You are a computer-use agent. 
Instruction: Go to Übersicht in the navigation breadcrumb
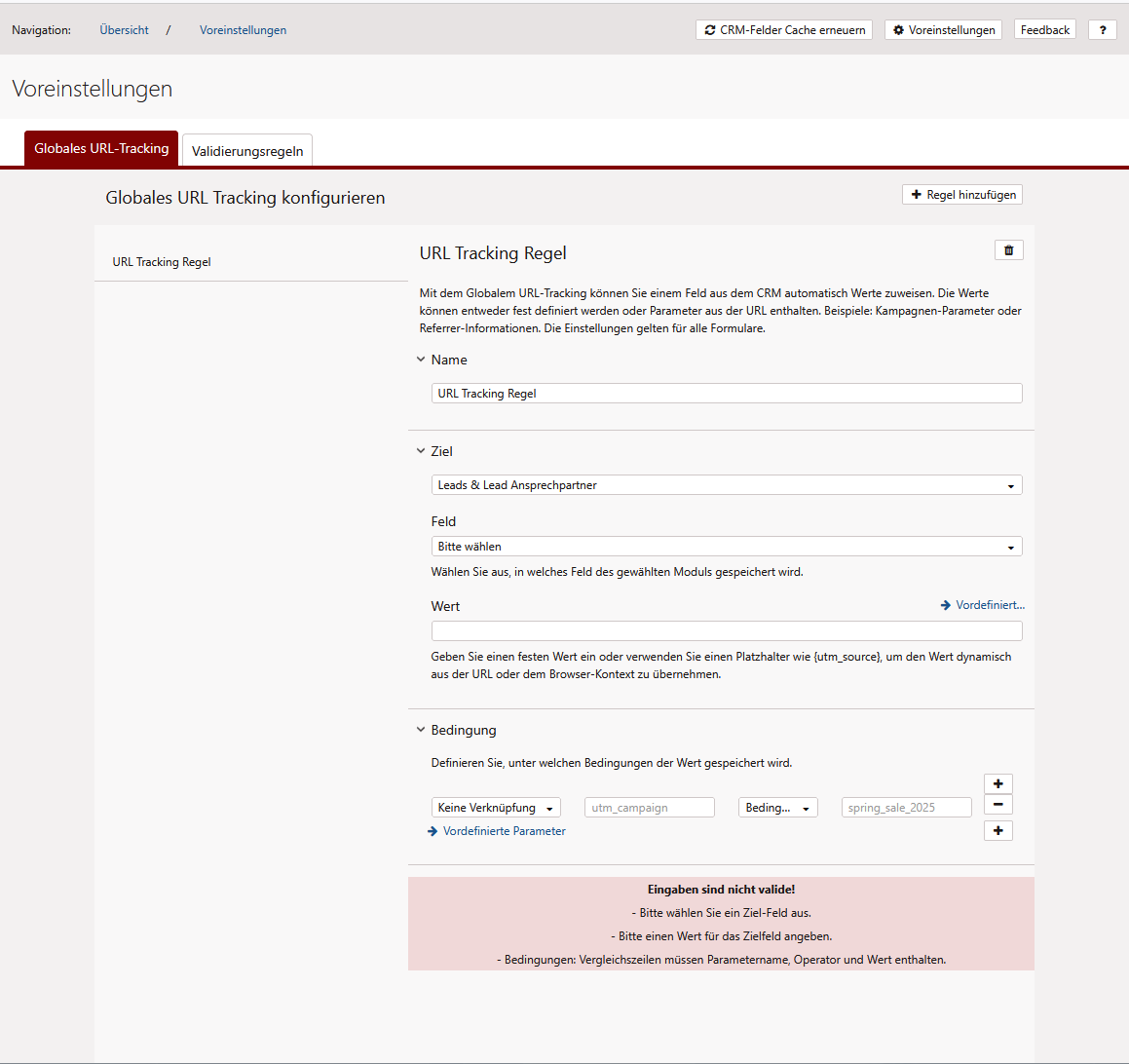point(124,30)
